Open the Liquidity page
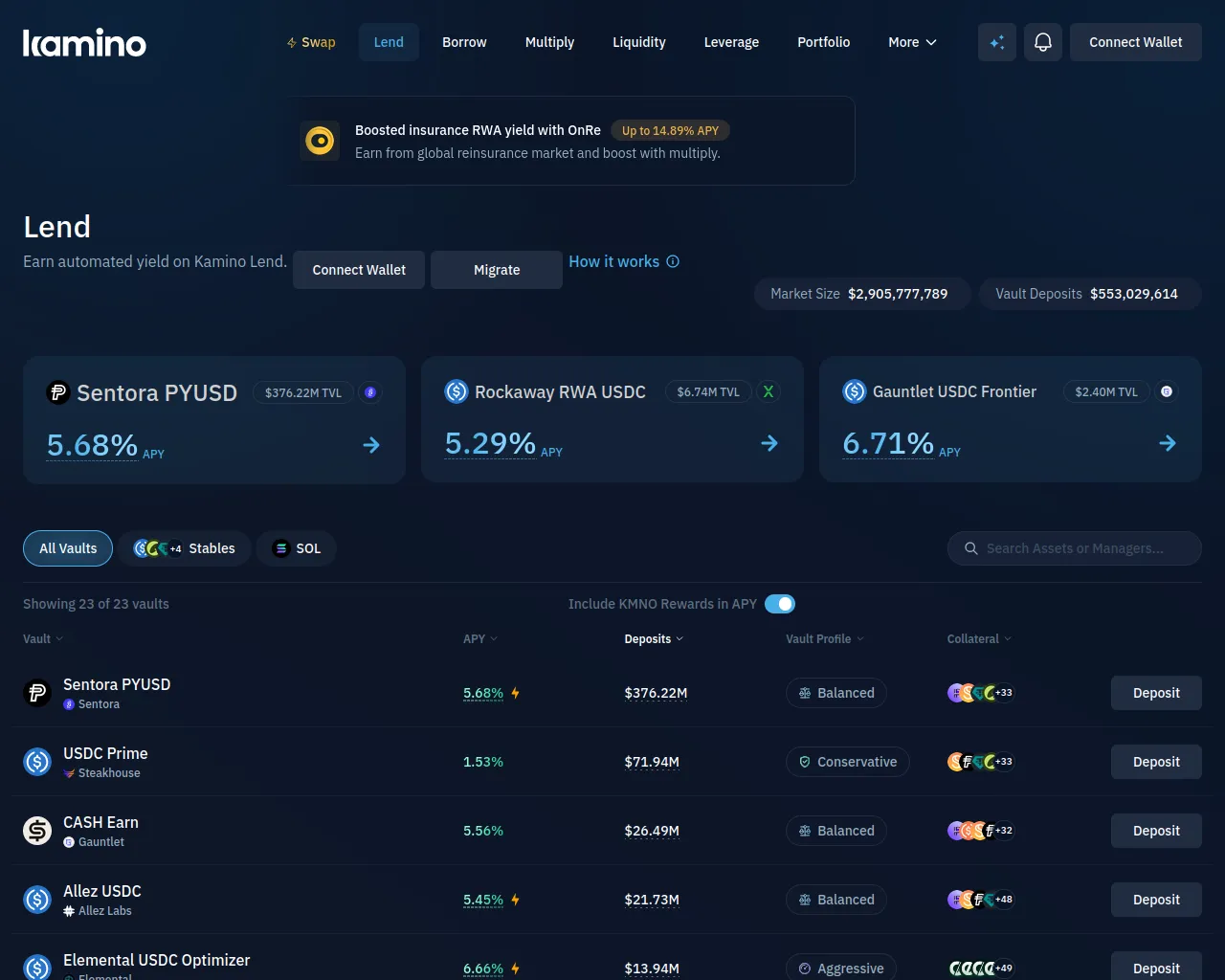 [x=639, y=42]
